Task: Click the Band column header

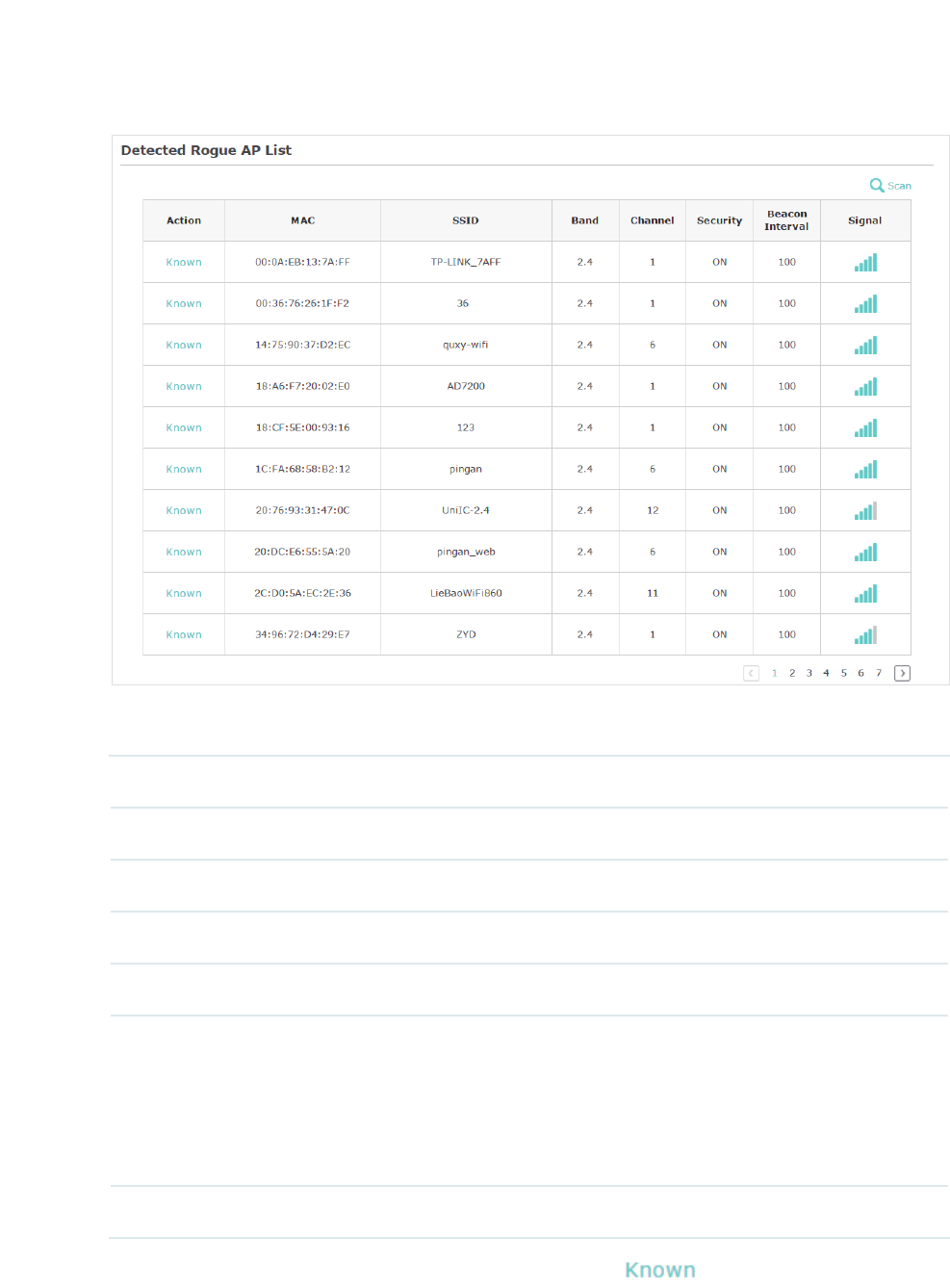Action: (585, 220)
